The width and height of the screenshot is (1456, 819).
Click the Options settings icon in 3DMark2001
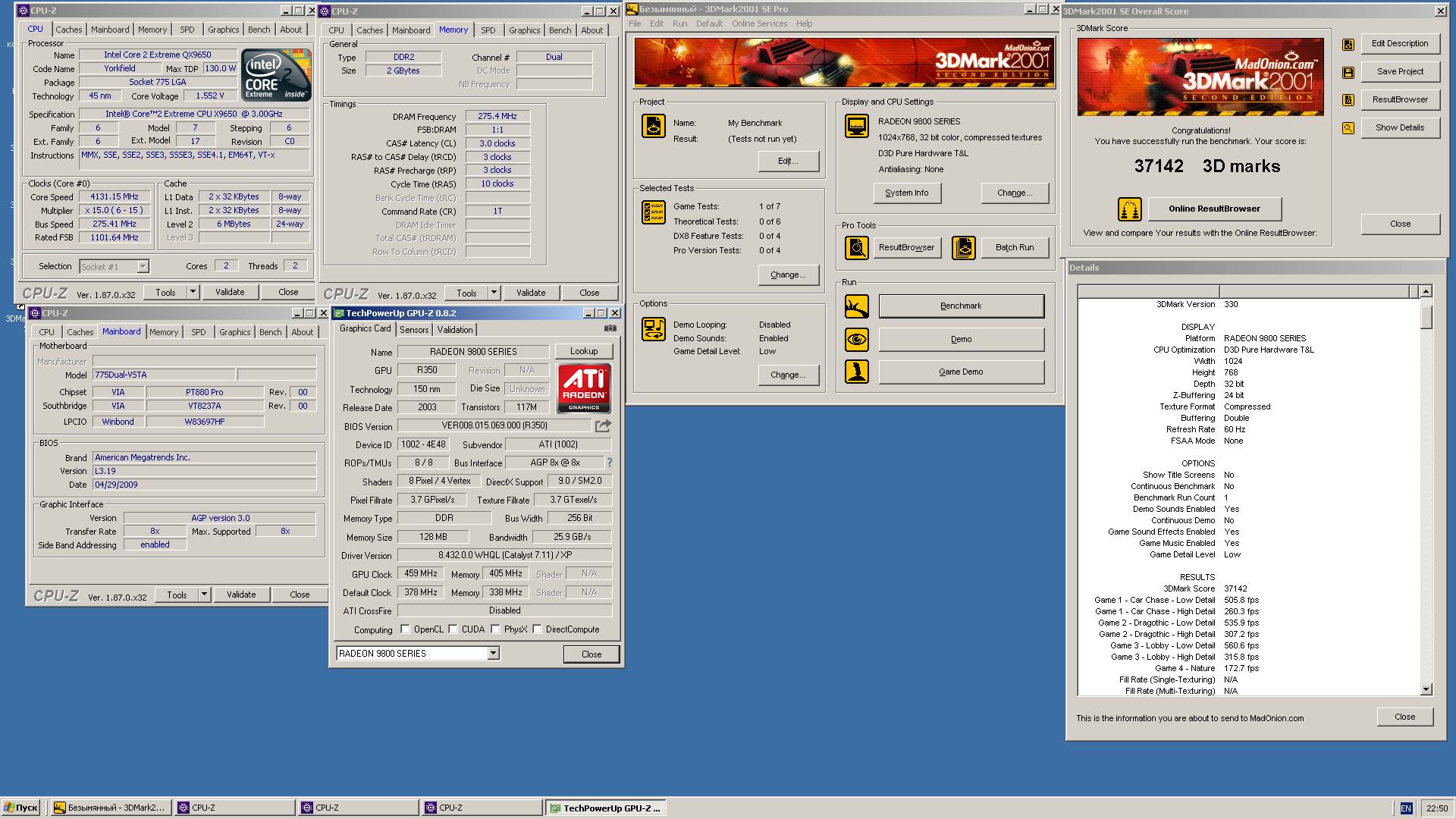click(653, 329)
